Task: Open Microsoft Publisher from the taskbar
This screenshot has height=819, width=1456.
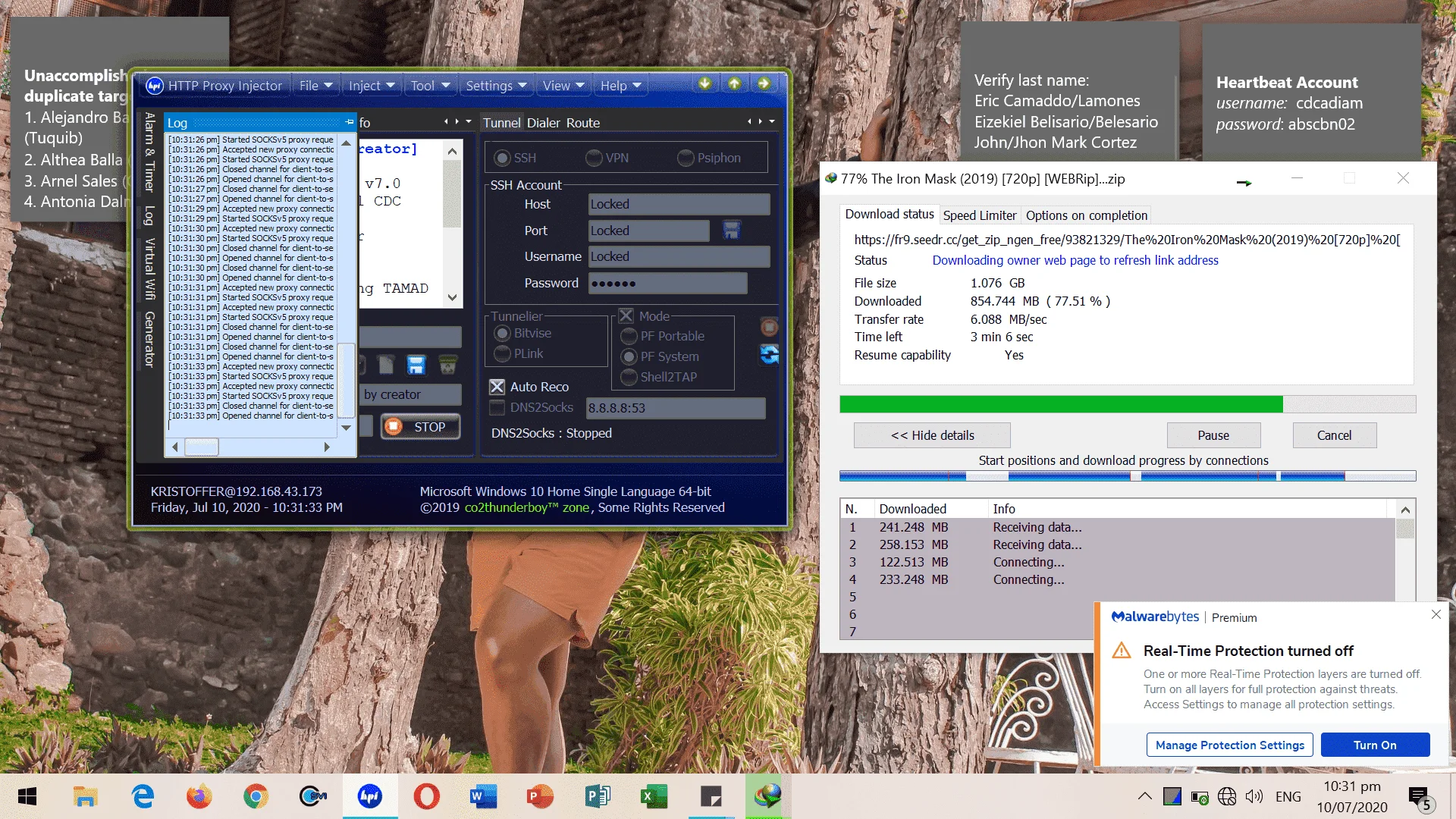Action: pos(598,796)
